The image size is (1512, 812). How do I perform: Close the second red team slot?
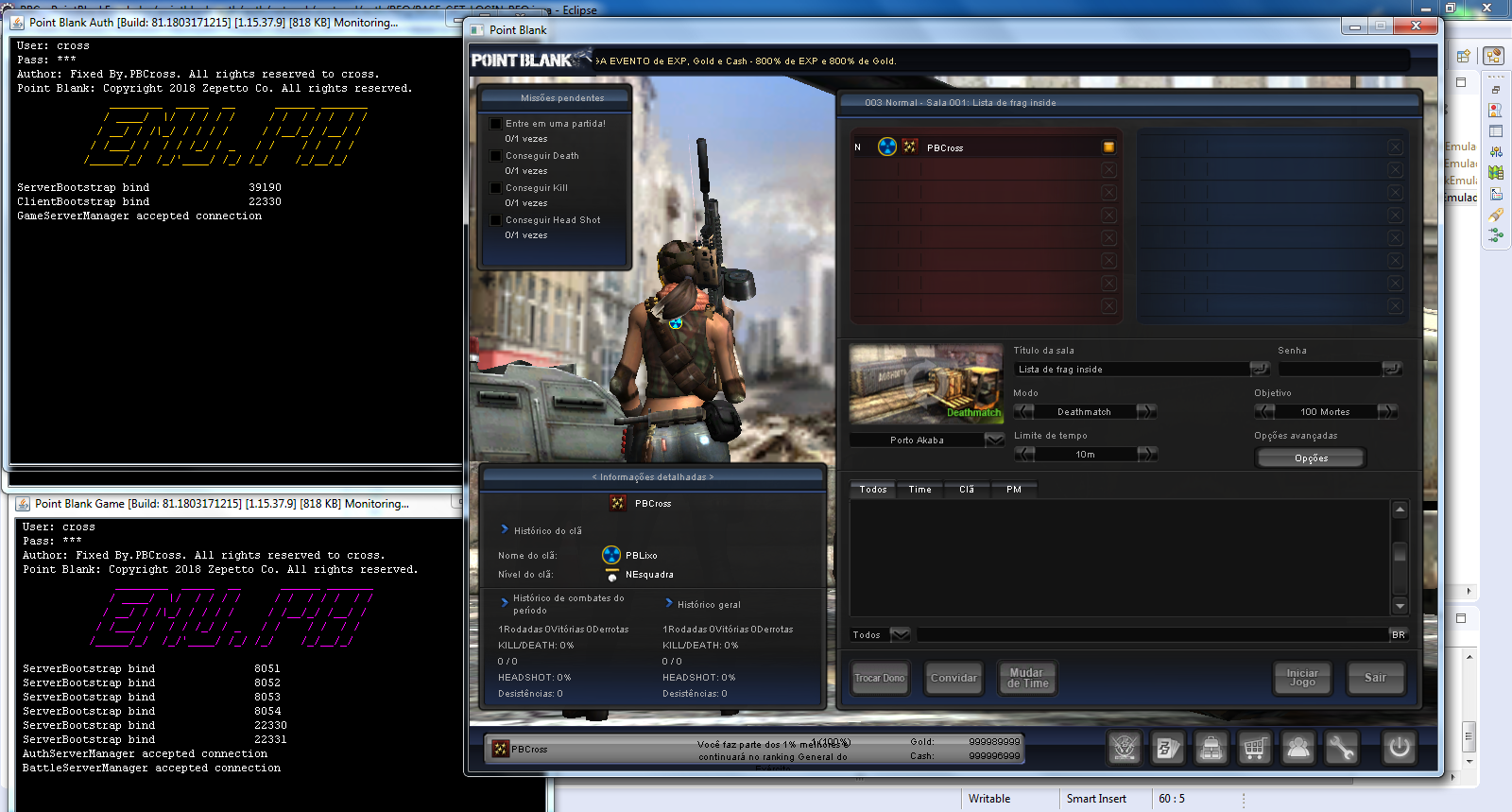point(1108,169)
